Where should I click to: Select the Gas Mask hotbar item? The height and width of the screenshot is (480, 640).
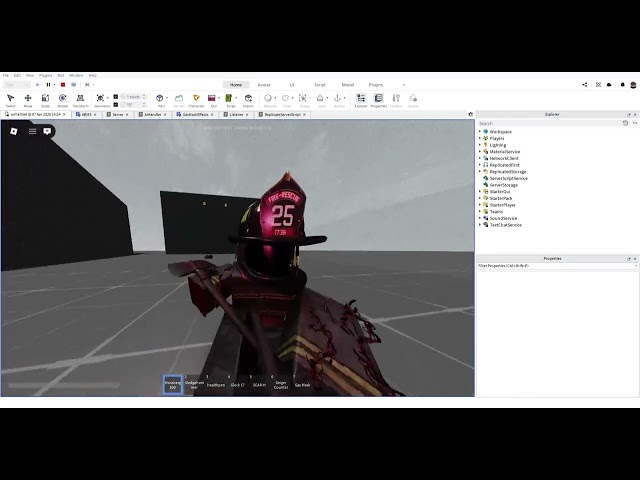302,383
